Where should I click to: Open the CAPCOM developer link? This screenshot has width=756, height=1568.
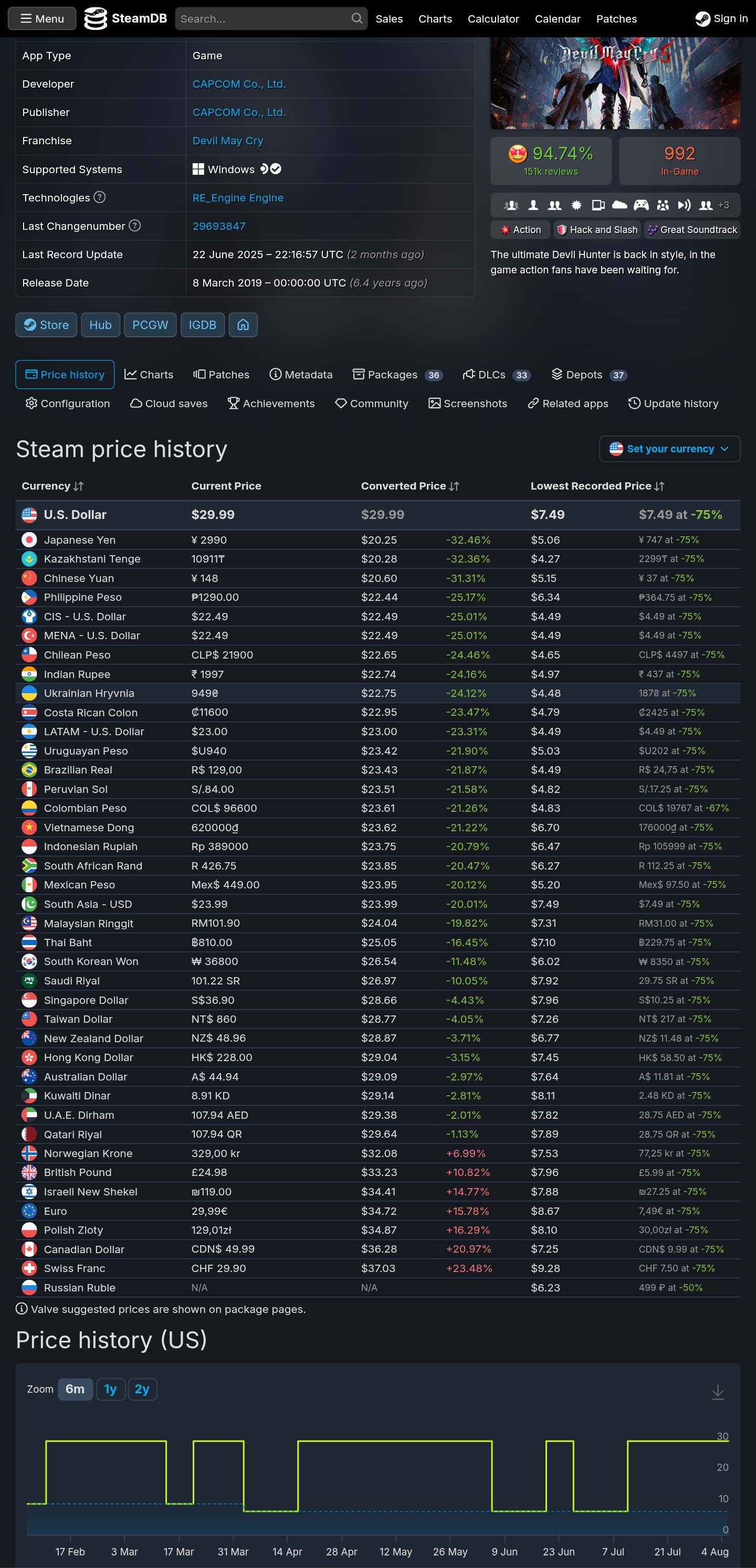[x=239, y=84]
